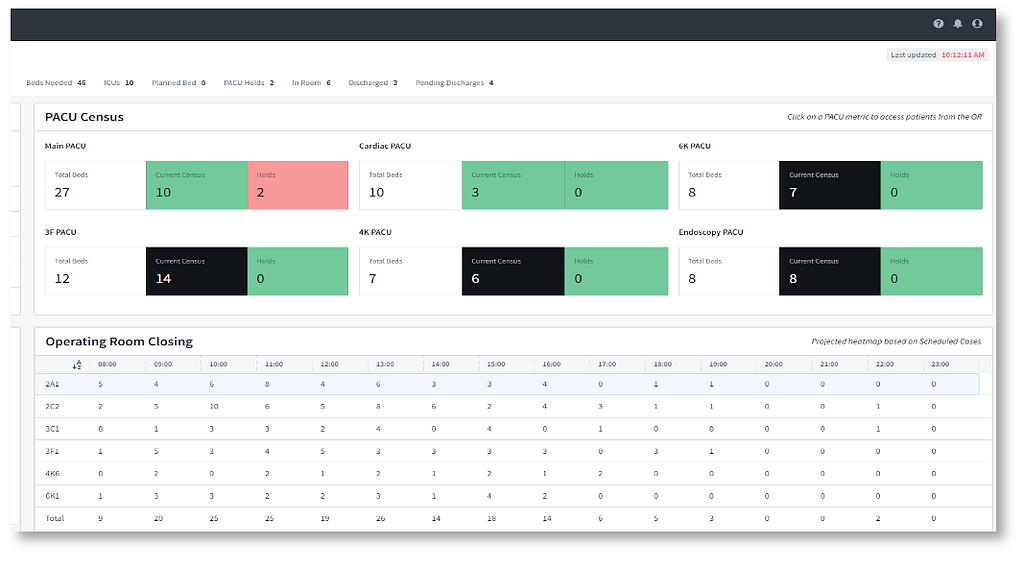Click the Operating Room Closing heading
The height and width of the screenshot is (563, 1024).
[120, 342]
